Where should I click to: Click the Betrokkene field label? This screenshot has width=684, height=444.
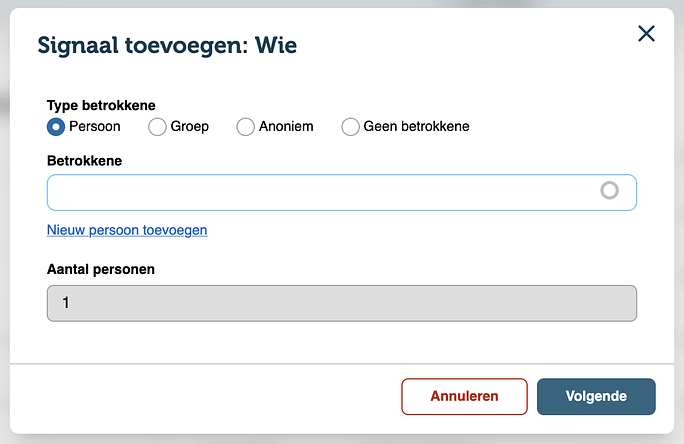click(85, 161)
